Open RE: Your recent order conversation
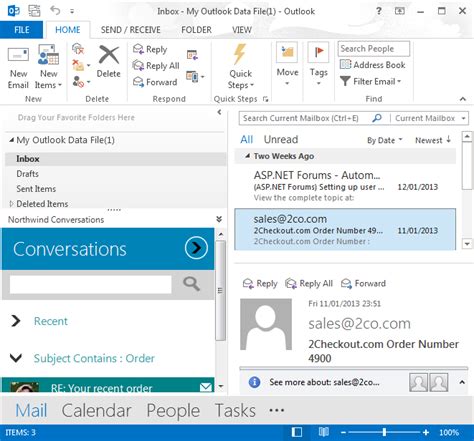Viewport: 474px width, 441px height. coord(108,385)
